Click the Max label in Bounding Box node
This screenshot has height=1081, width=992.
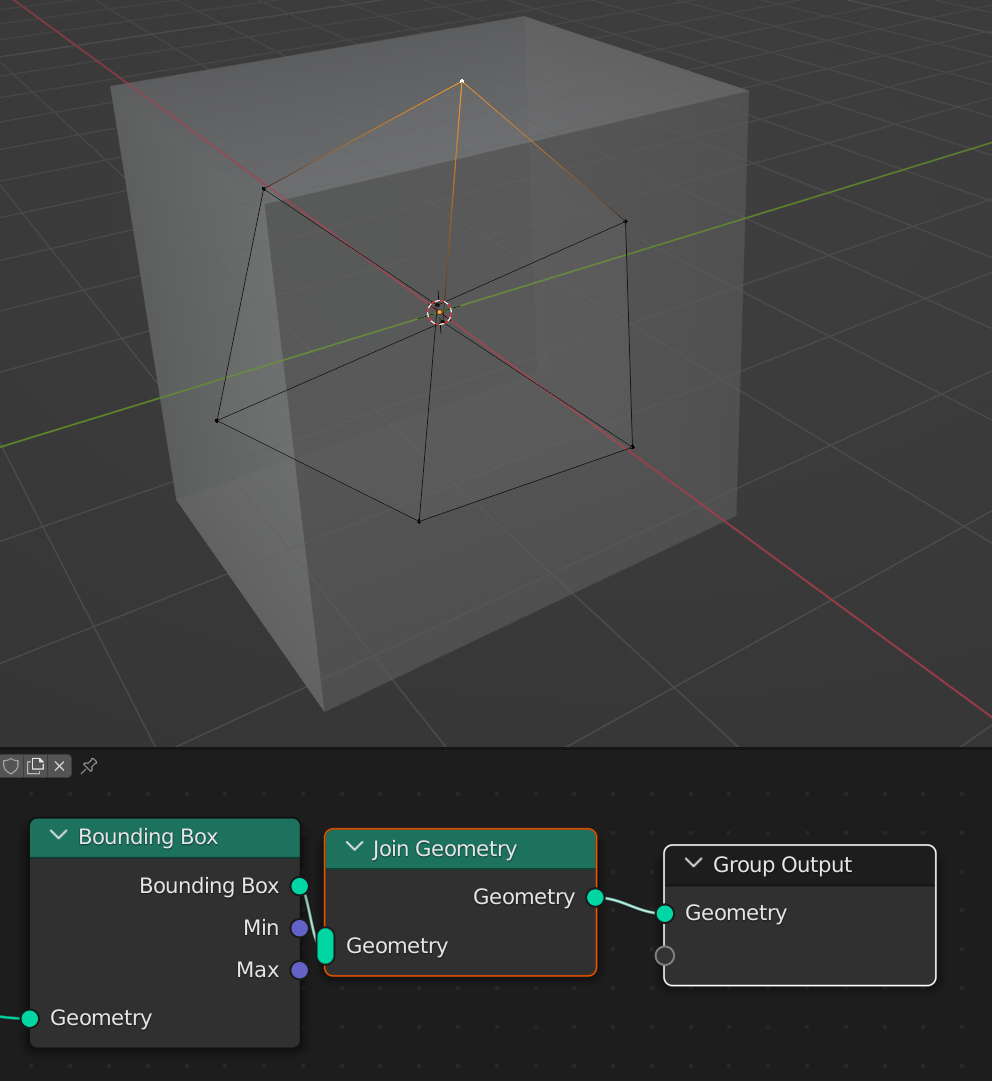[258, 970]
